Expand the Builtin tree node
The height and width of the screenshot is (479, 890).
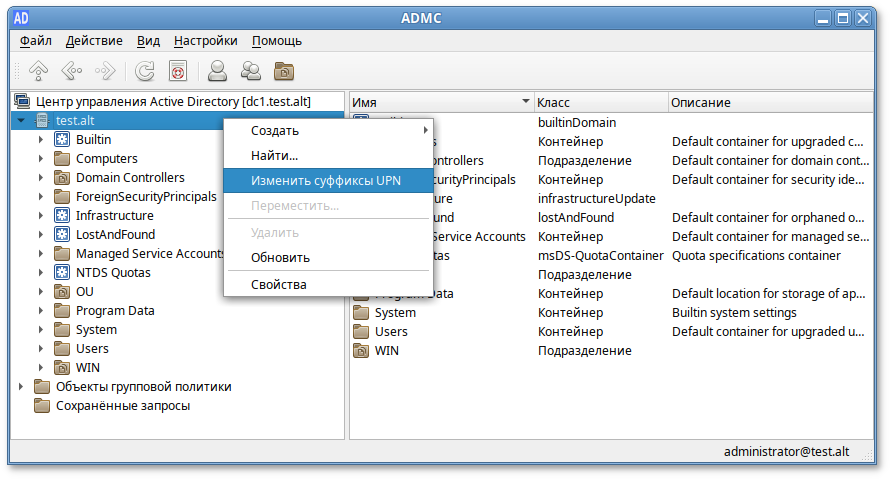[x=41, y=140]
